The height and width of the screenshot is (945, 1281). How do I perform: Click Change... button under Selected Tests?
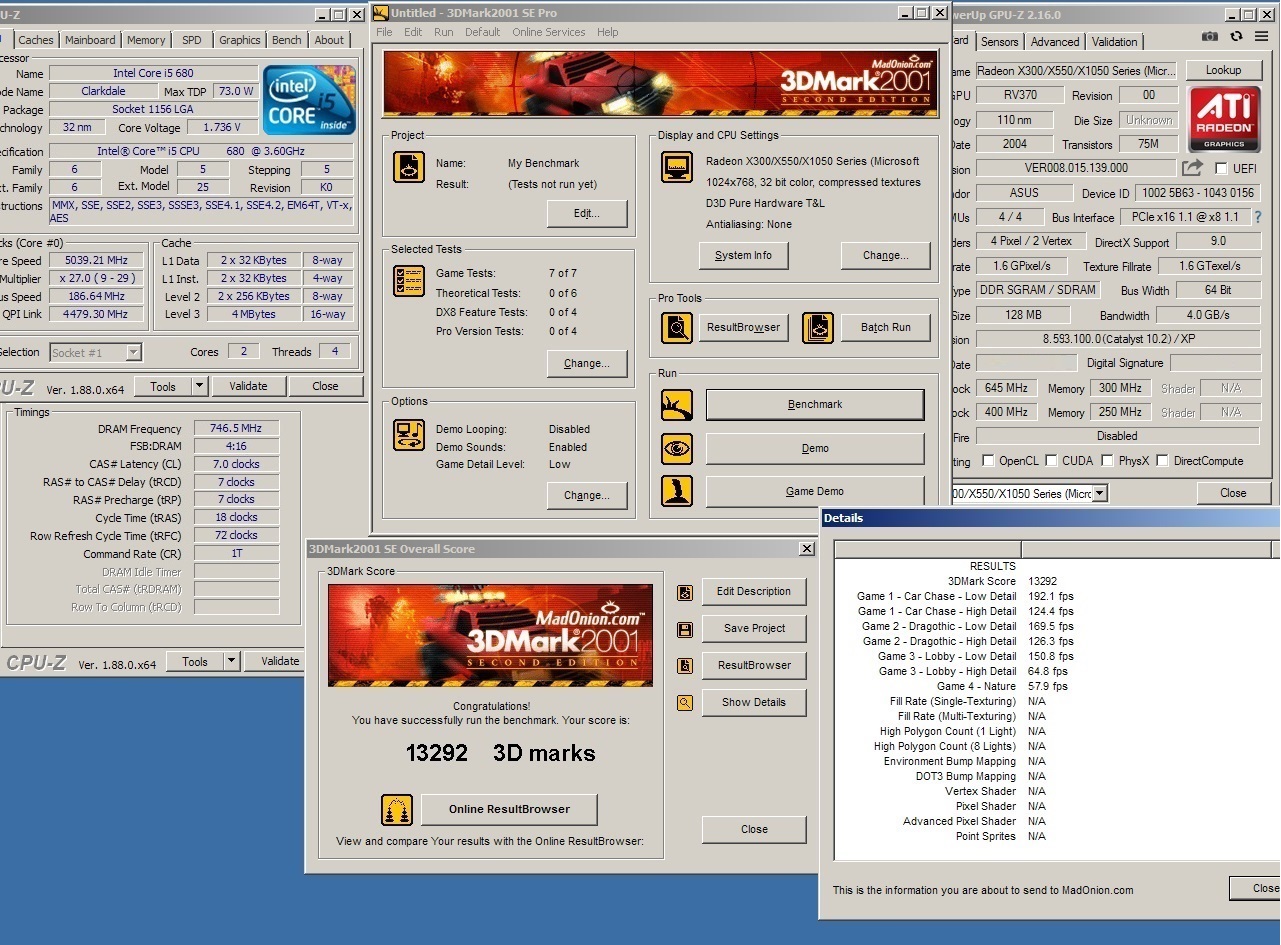point(587,363)
